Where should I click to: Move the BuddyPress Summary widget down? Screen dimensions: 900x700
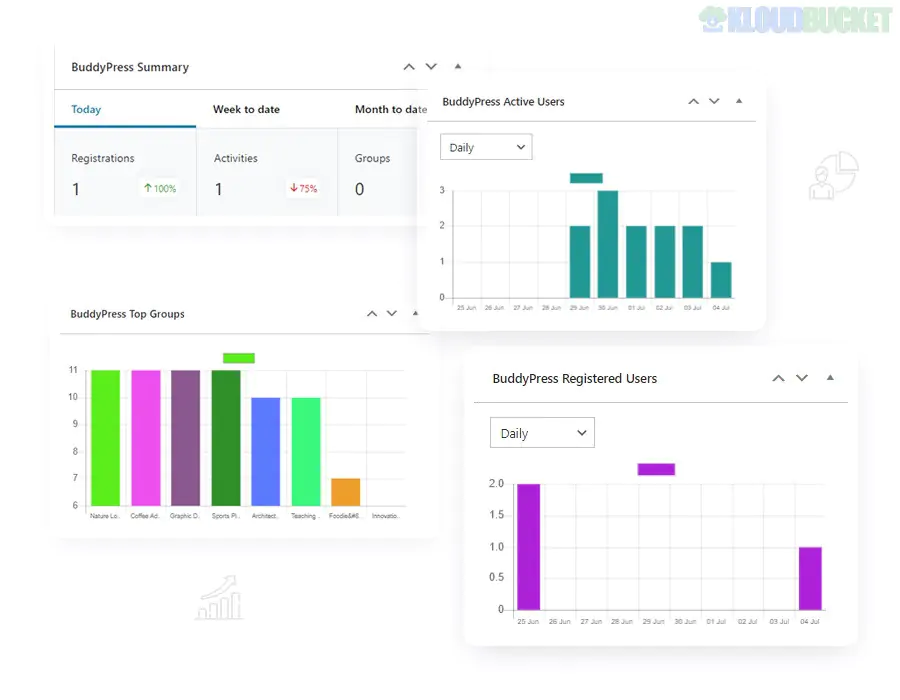(431, 66)
